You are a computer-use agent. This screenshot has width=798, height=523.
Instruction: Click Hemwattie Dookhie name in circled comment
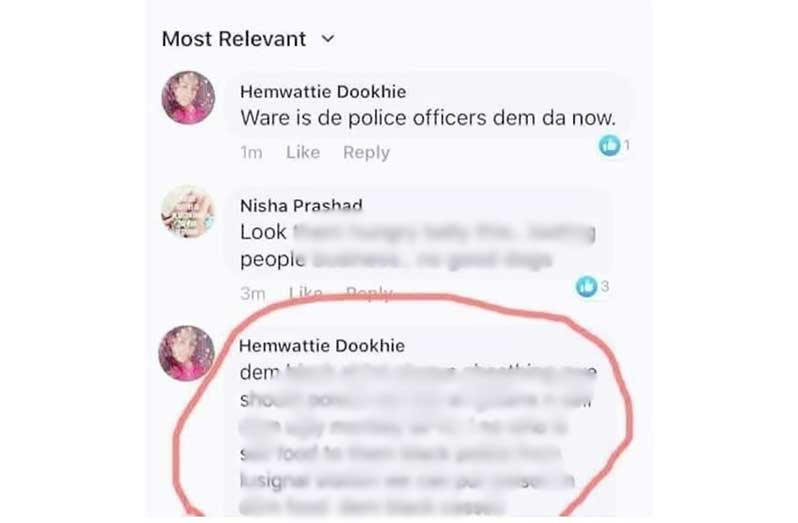[x=322, y=346]
